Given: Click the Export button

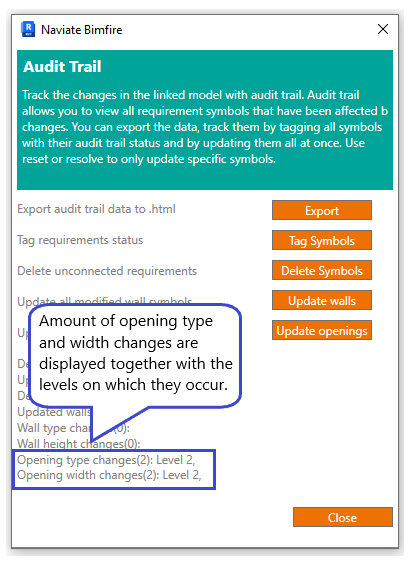Looking at the screenshot, I should click(322, 210).
